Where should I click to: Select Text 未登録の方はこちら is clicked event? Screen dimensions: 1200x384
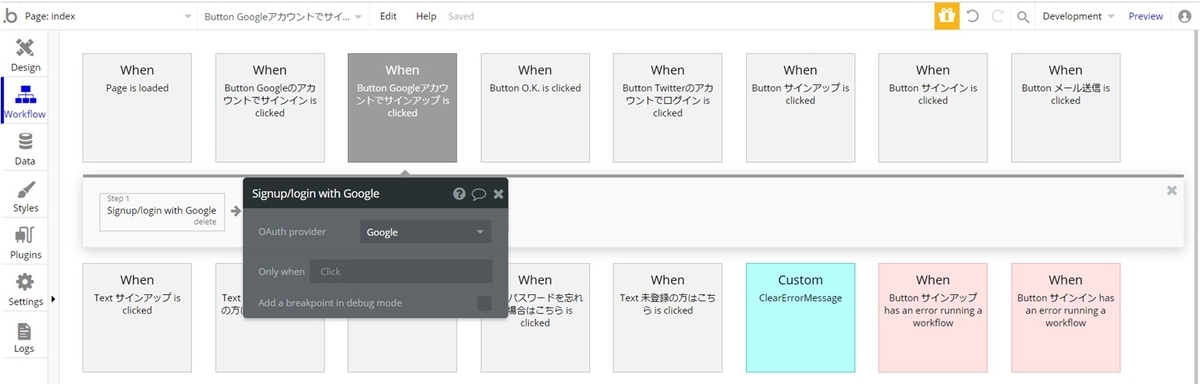click(x=667, y=317)
